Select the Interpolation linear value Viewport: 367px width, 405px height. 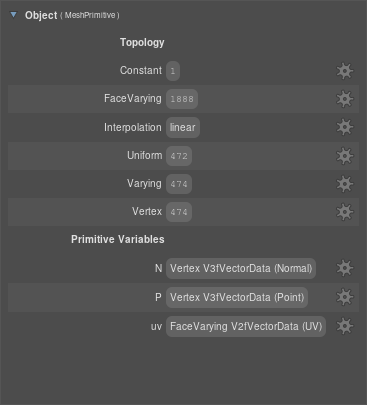[x=183, y=127]
